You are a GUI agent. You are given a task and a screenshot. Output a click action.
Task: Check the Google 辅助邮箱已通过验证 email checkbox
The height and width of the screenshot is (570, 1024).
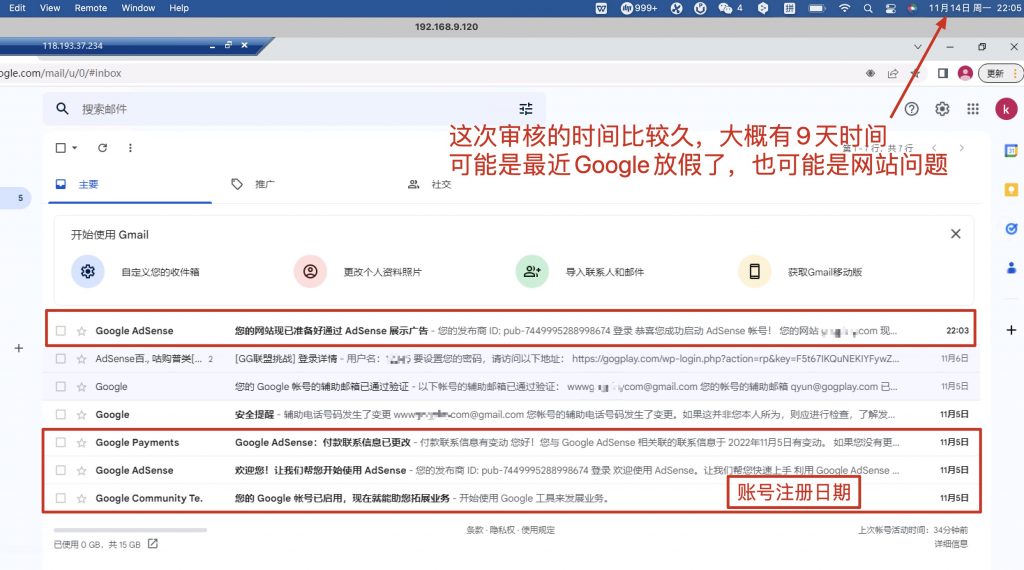click(61, 387)
